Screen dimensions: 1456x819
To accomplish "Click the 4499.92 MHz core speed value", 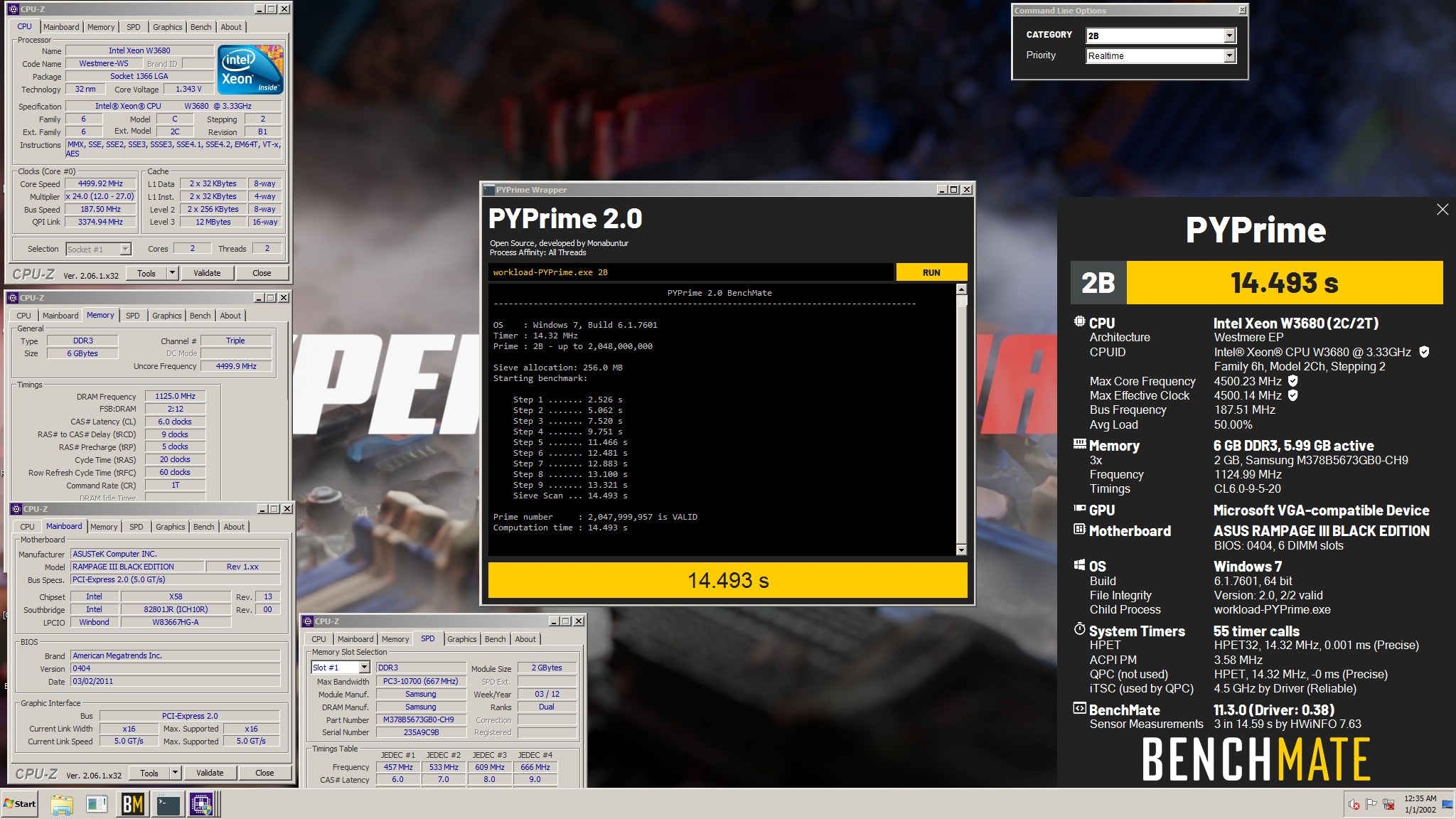I will point(100,183).
